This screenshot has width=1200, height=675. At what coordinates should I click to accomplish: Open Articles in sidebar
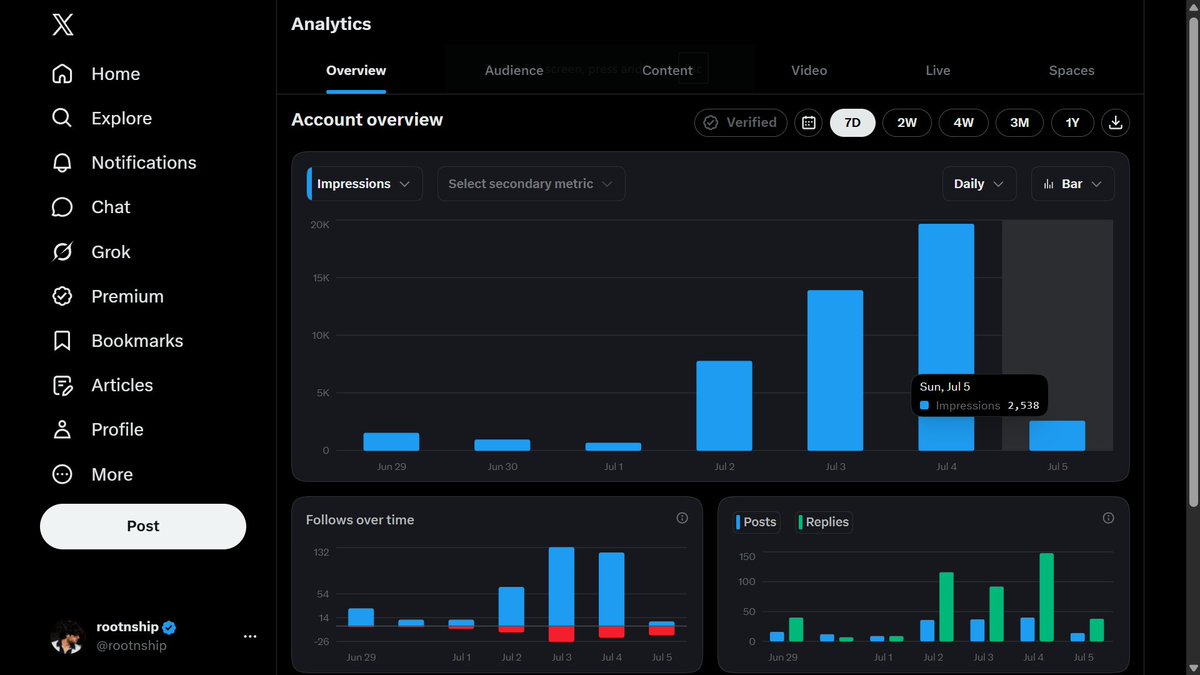(102, 385)
